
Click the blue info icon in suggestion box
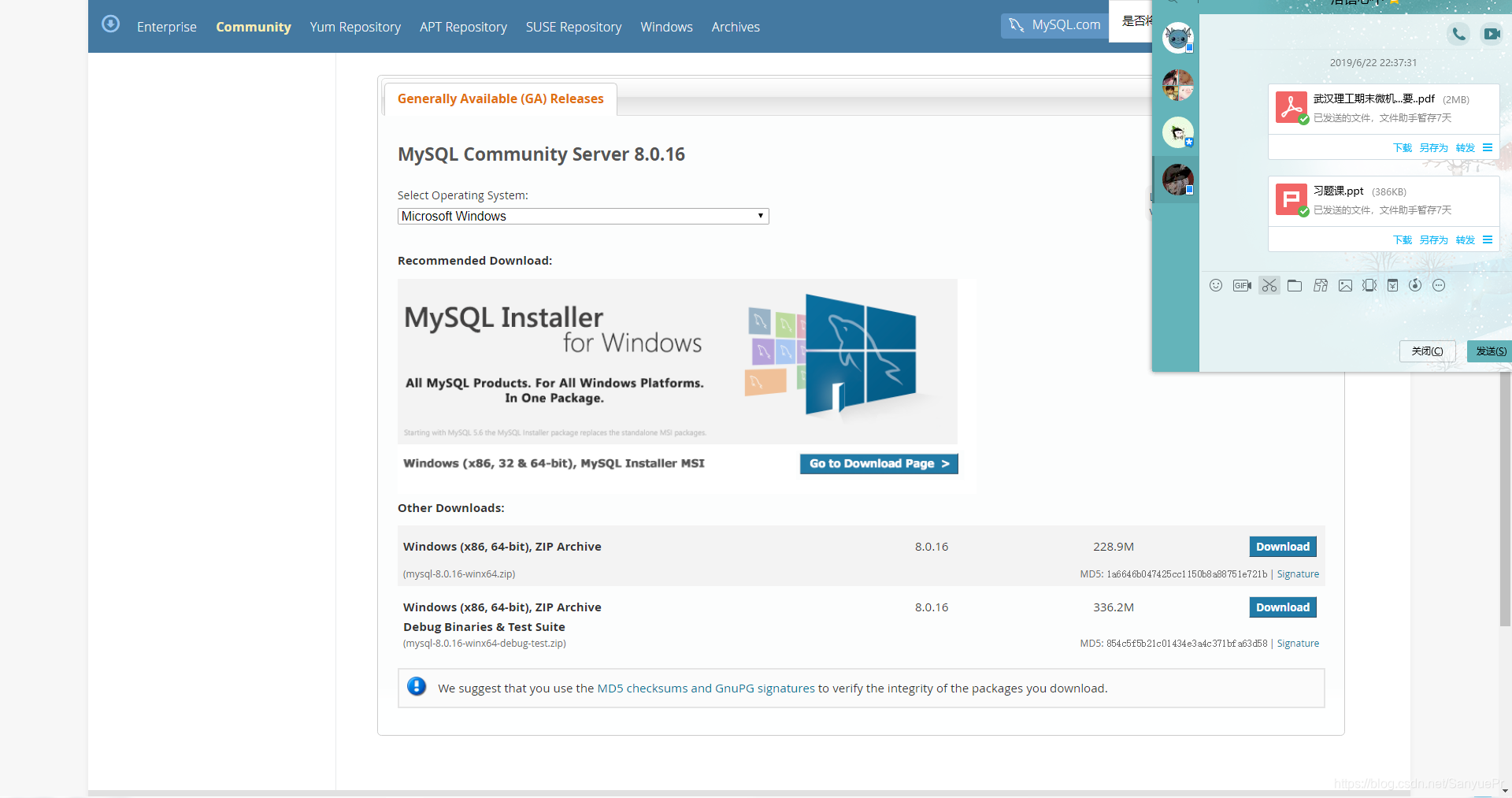pos(417,687)
